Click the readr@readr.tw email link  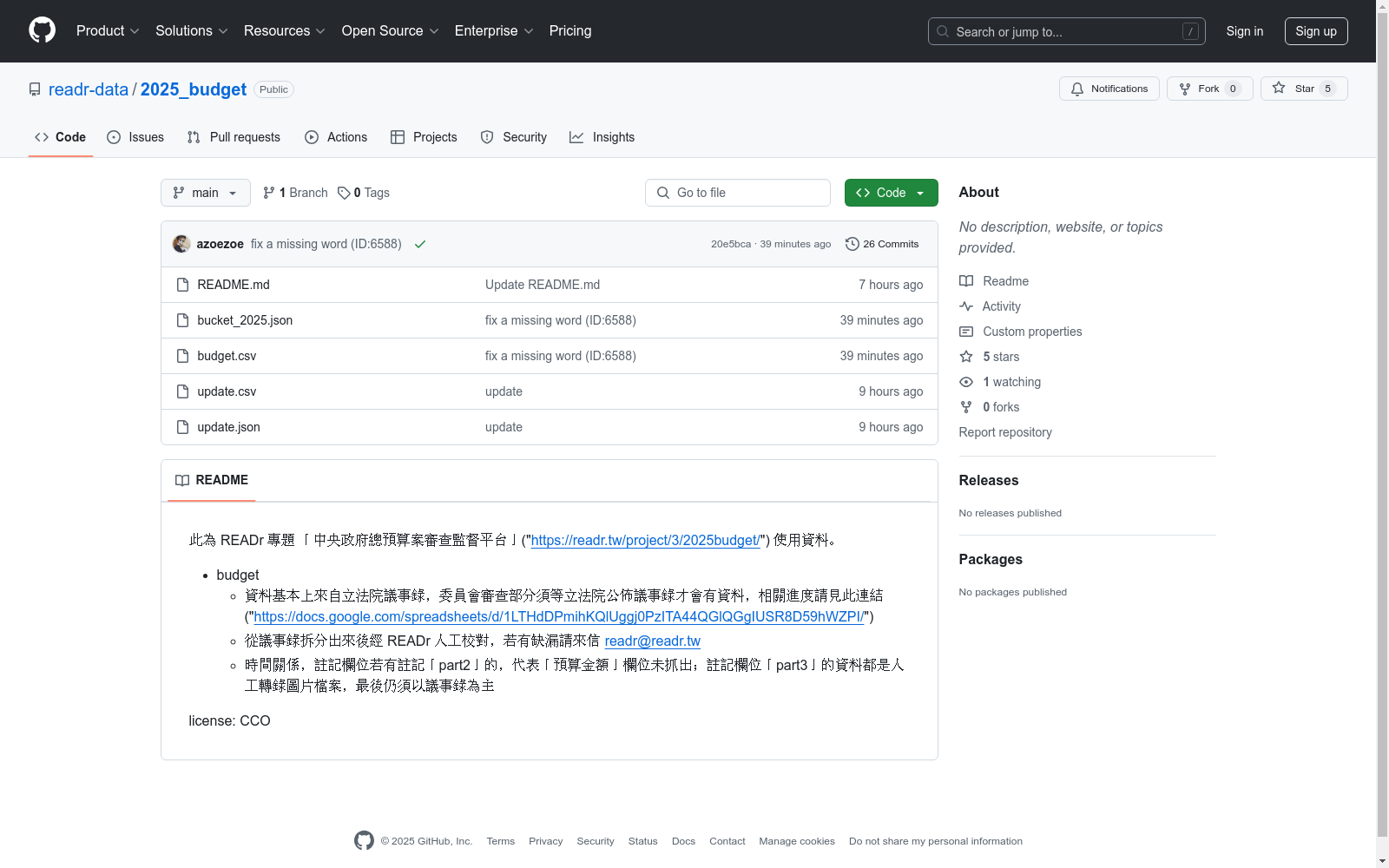point(653,641)
